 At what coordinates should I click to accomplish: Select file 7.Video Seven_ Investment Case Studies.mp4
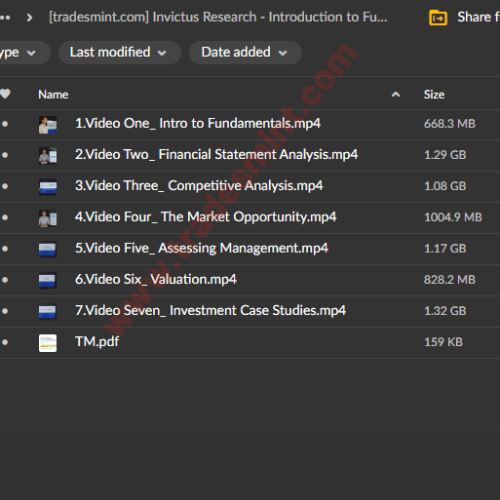coord(210,311)
